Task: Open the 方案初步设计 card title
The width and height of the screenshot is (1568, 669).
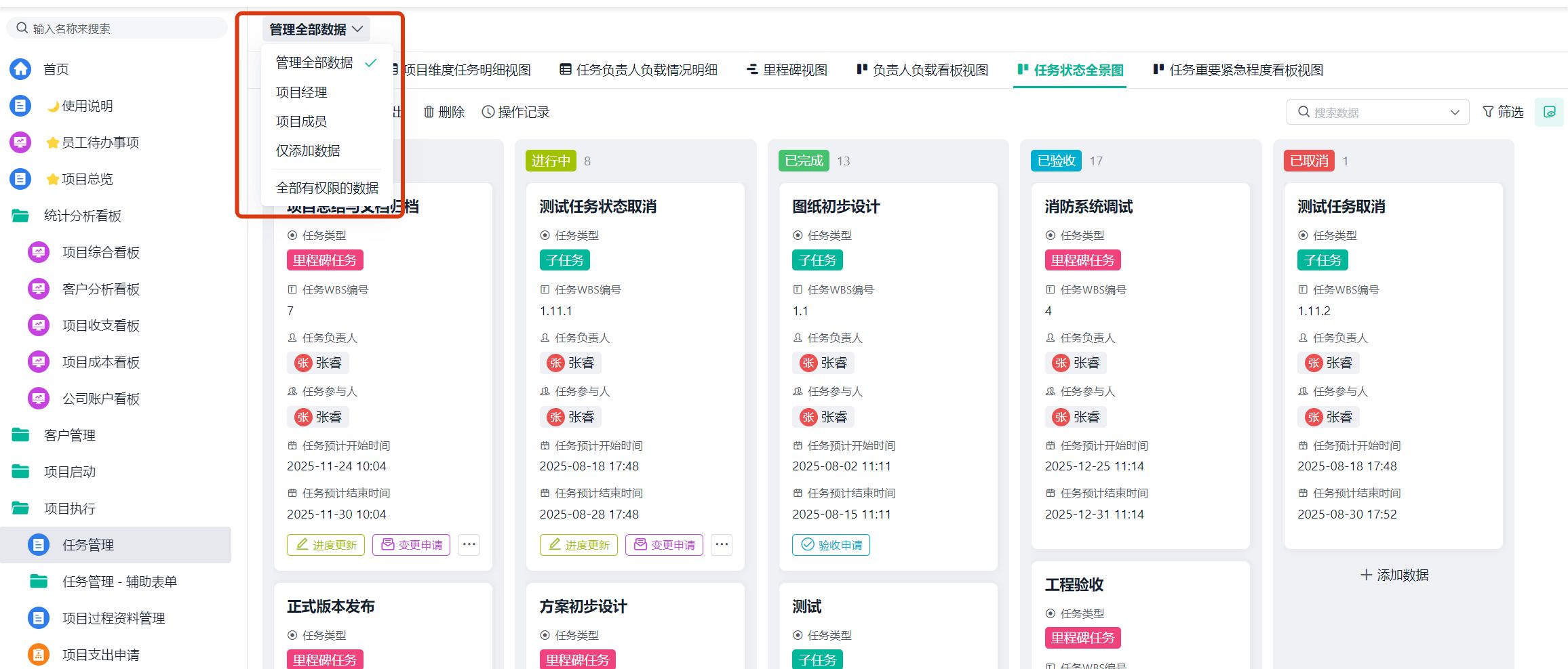Action: click(583, 607)
